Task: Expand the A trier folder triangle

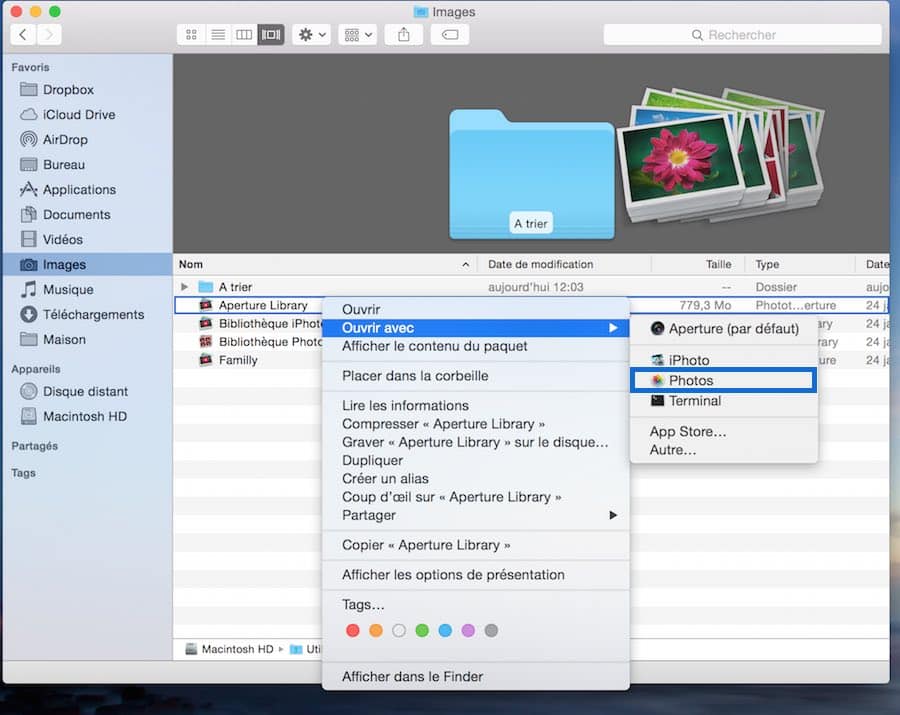Action: [x=184, y=286]
